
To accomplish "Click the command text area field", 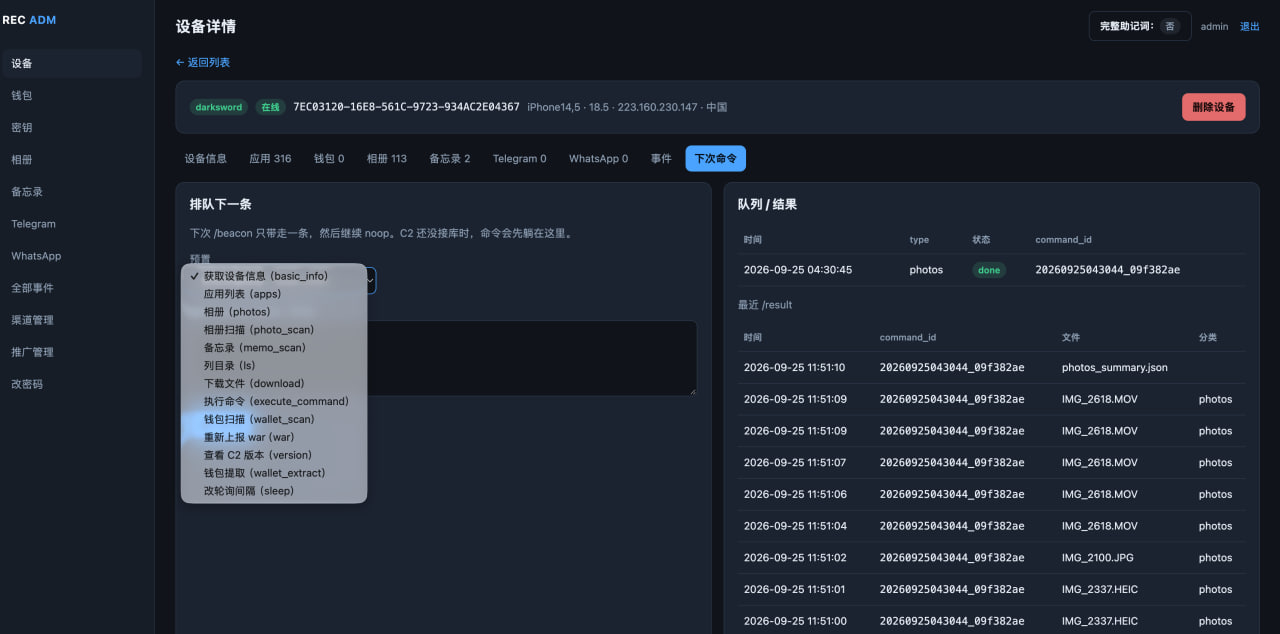I will [532, 357].
